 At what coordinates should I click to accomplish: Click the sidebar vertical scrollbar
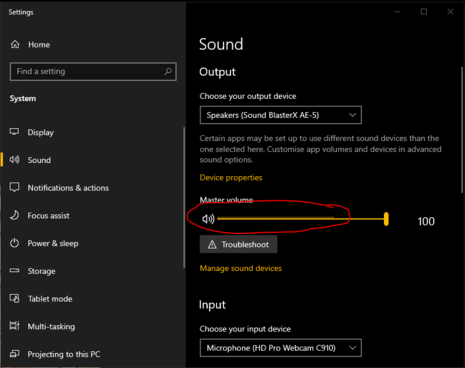point(184,197)
